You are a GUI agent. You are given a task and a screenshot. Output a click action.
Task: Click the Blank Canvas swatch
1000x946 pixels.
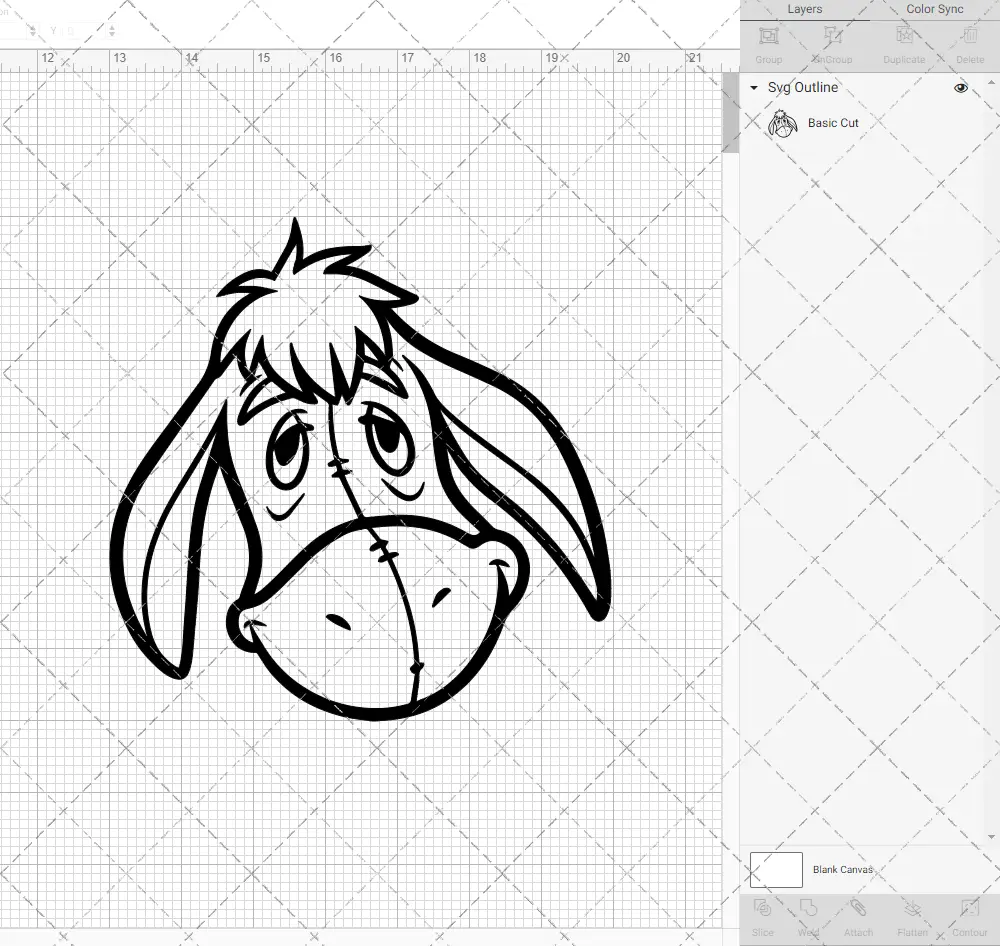tap(776, 869)
